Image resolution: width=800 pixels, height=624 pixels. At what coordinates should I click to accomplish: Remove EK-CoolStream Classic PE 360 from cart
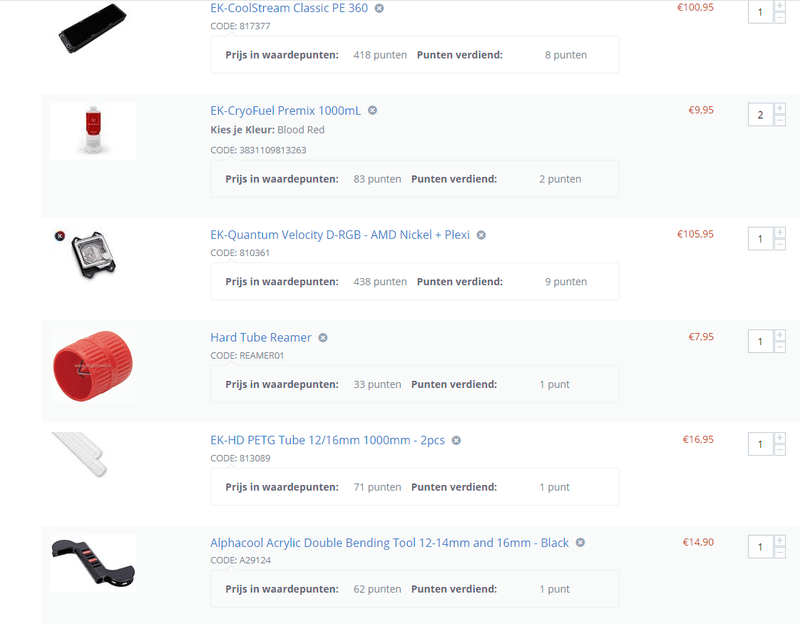[x=379, y=8]
